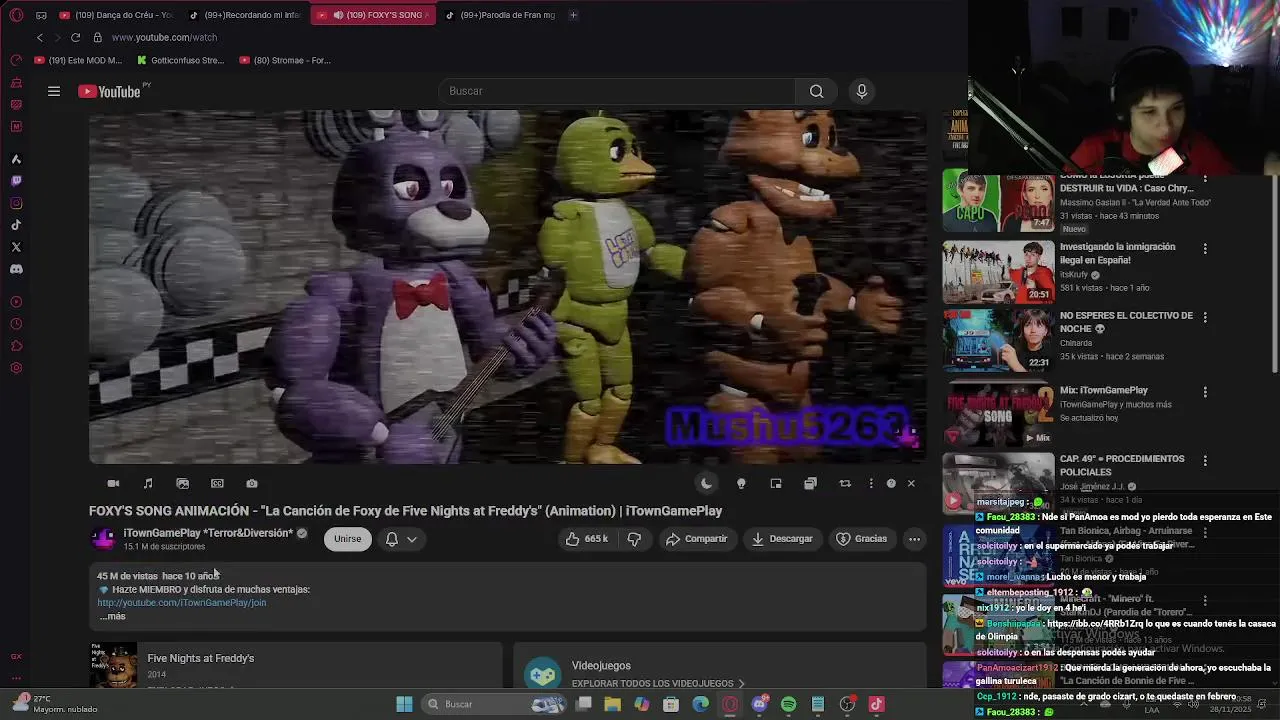The width and height of the screenshot is (1280, 720).
Task: Click the pop-out windows icon
Action: point(810,484)
